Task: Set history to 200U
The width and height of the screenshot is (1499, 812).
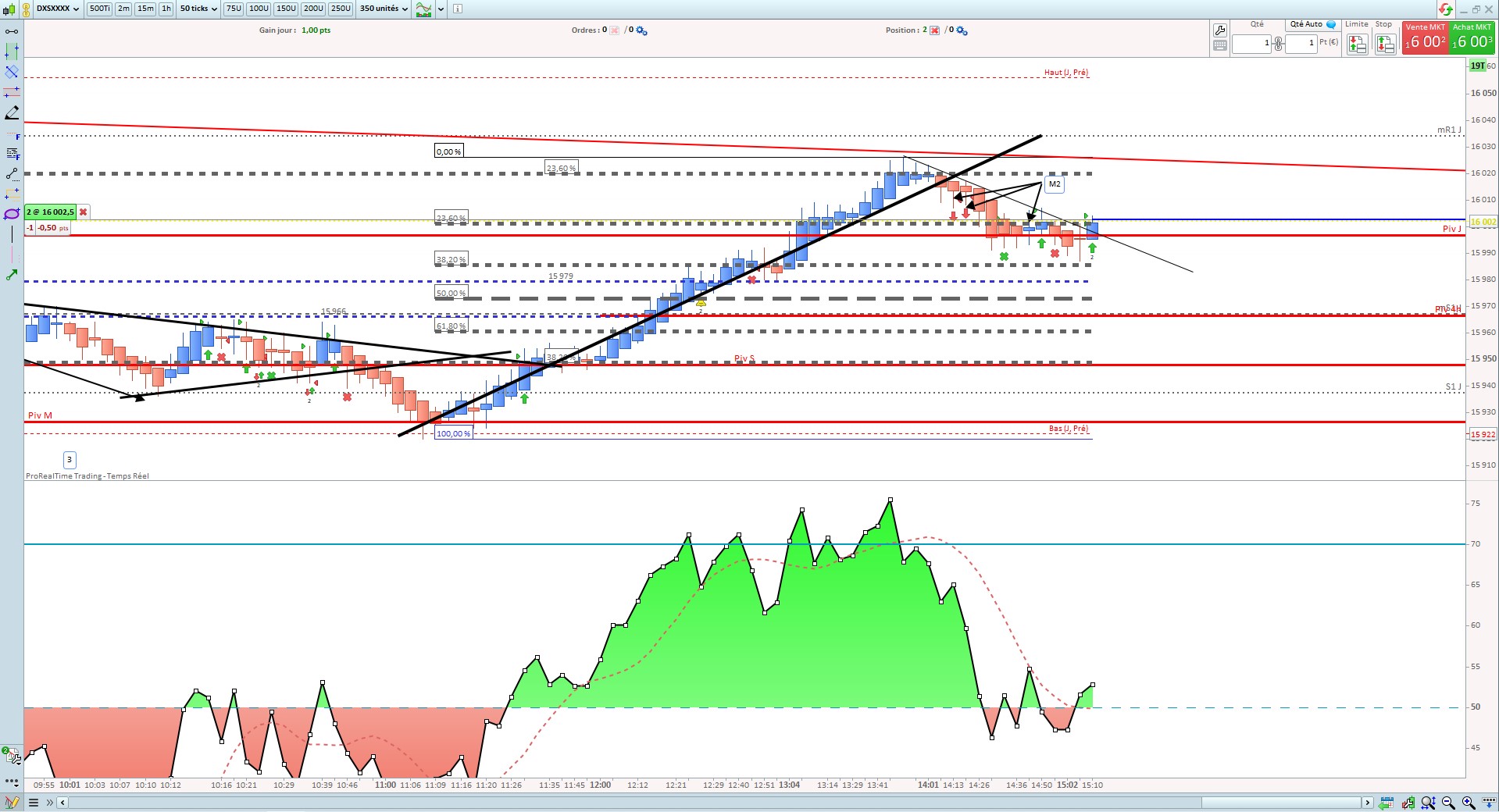Action: (313, 9)
